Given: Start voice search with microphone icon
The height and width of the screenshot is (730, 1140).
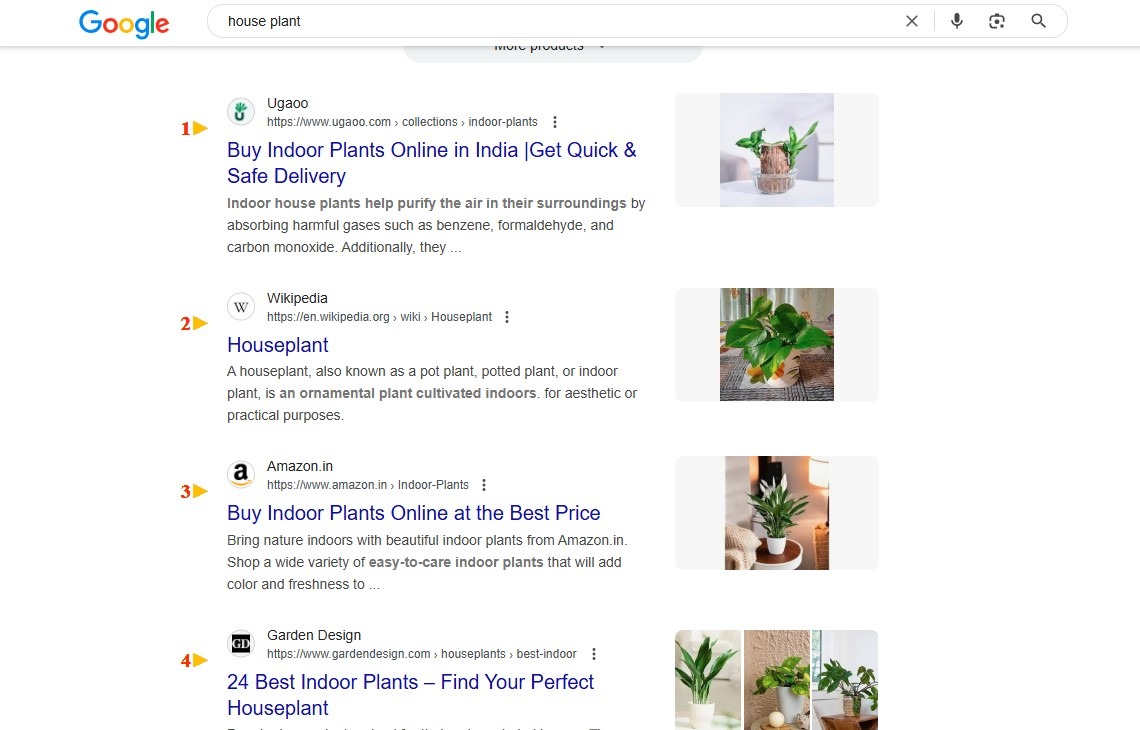Looking at the screenshot, I should pos(957,21).
